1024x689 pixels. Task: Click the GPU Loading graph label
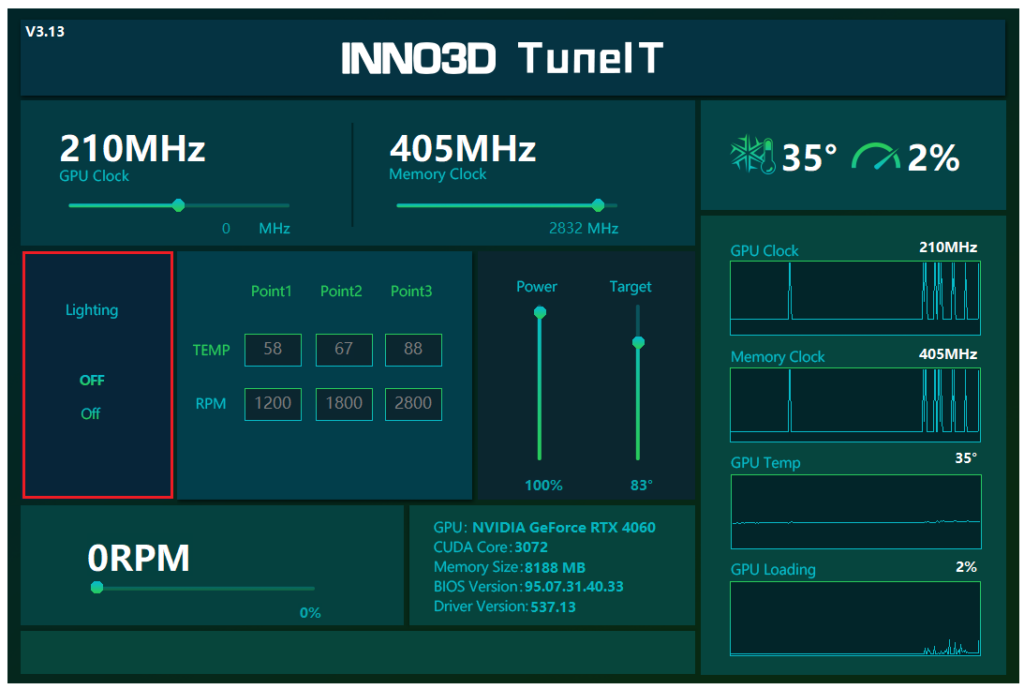pyautogui.click(x=773, y=569)
